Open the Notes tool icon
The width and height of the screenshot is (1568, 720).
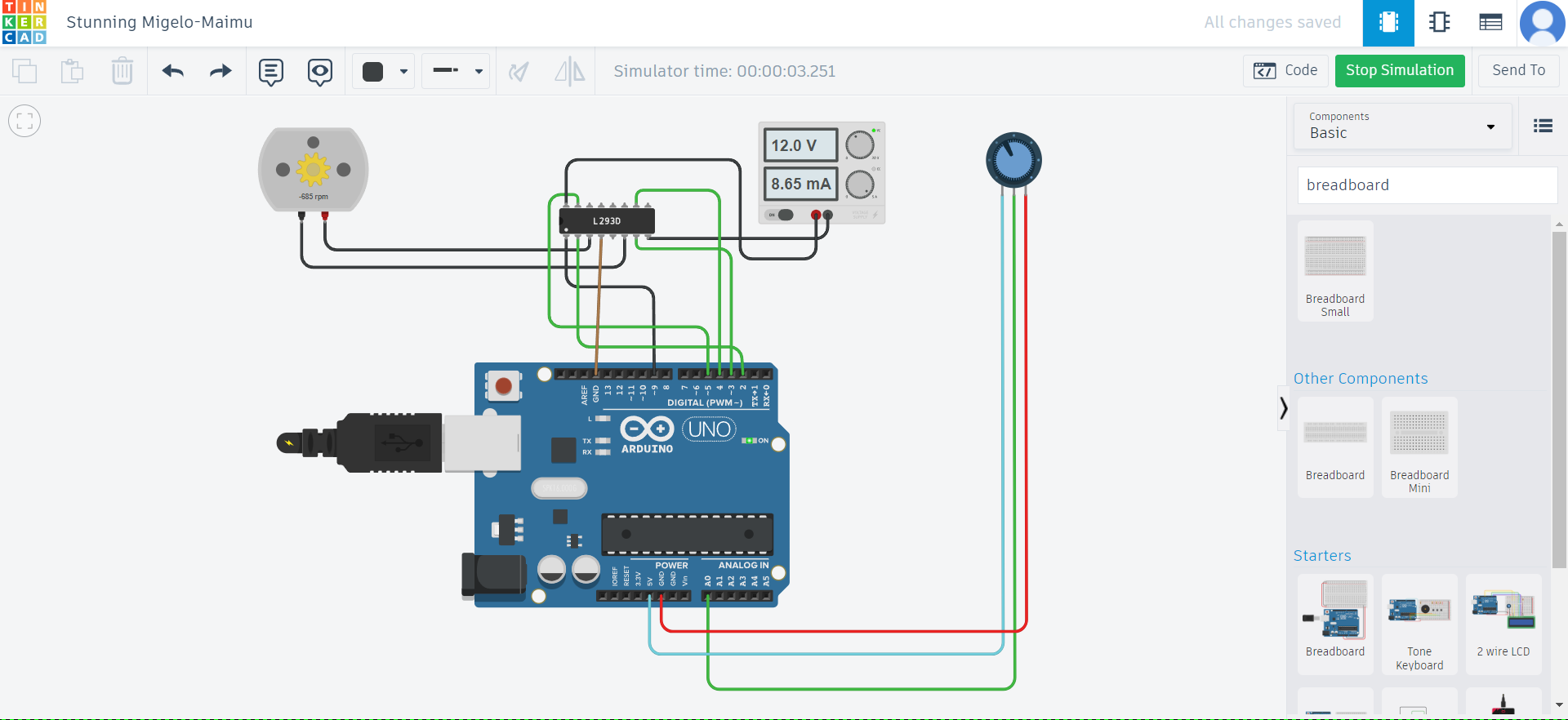coord(271,72)
